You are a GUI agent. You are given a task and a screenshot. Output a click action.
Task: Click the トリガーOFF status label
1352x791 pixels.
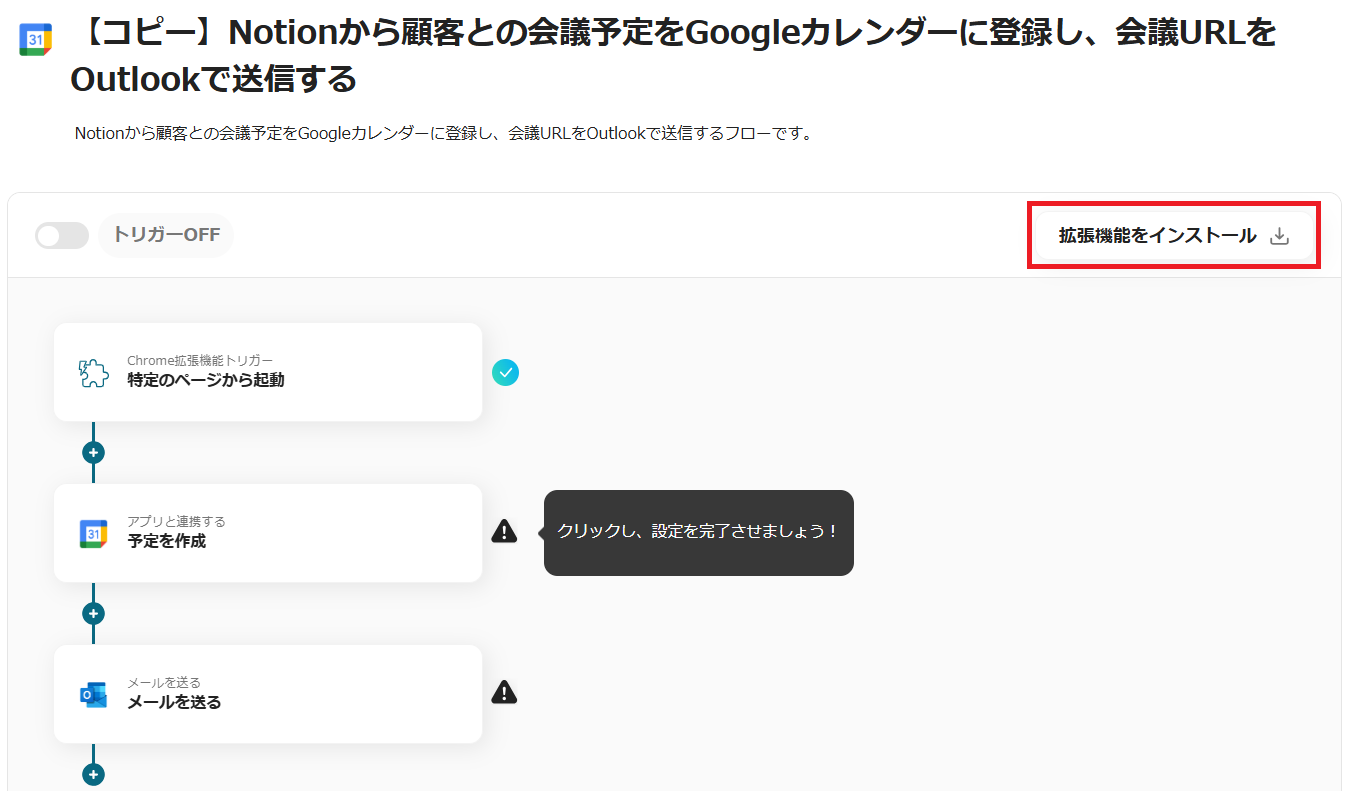coord(166,236)
